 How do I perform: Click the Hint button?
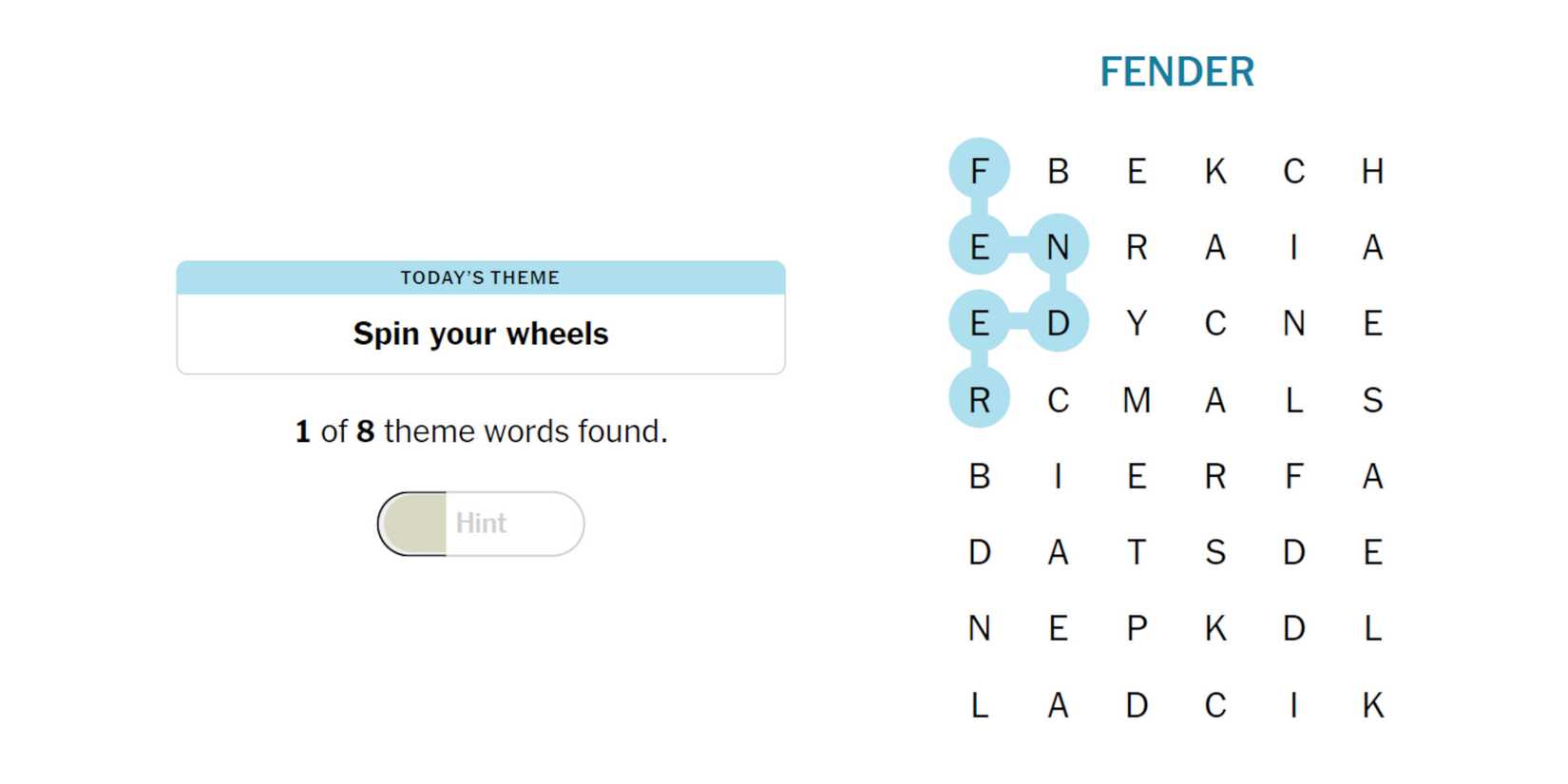[481, 524]
